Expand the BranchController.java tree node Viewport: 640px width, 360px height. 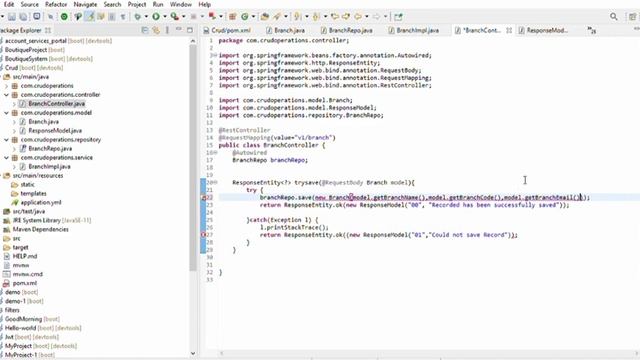coord(14,104)
